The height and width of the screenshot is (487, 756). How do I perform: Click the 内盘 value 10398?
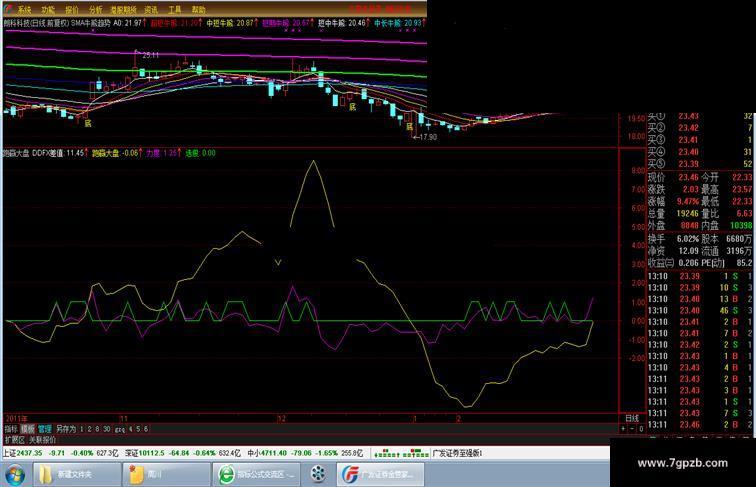741,225
